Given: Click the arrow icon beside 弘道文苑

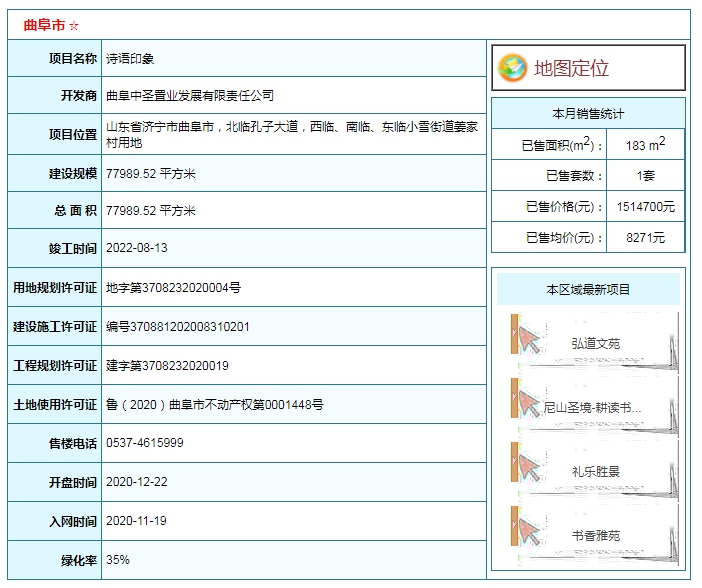Looking at the screenshot, I should 529,341.
